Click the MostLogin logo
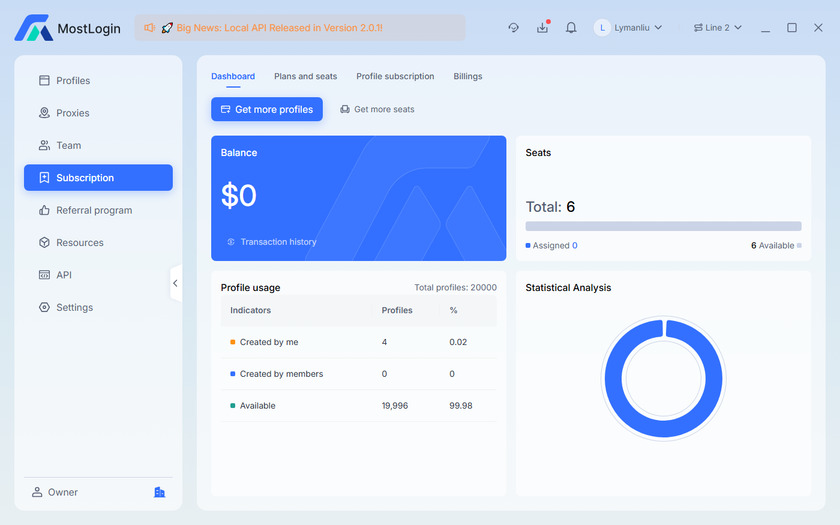This screenshot has width=840, height=525. 34,28
